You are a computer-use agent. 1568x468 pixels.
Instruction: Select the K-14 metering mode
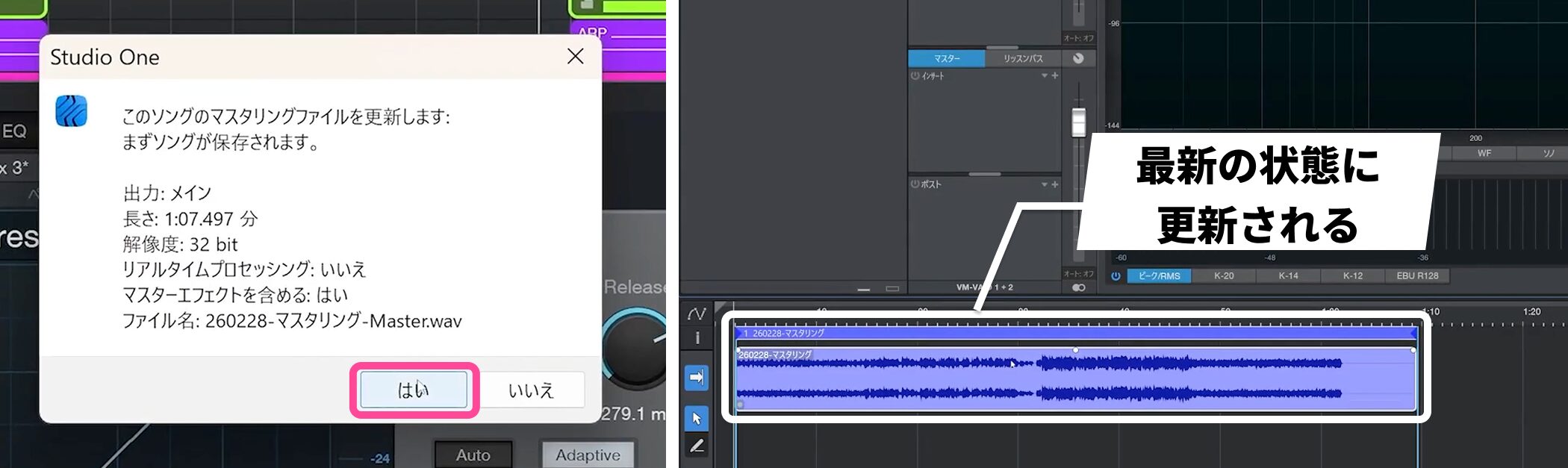tap(1288, 275)
